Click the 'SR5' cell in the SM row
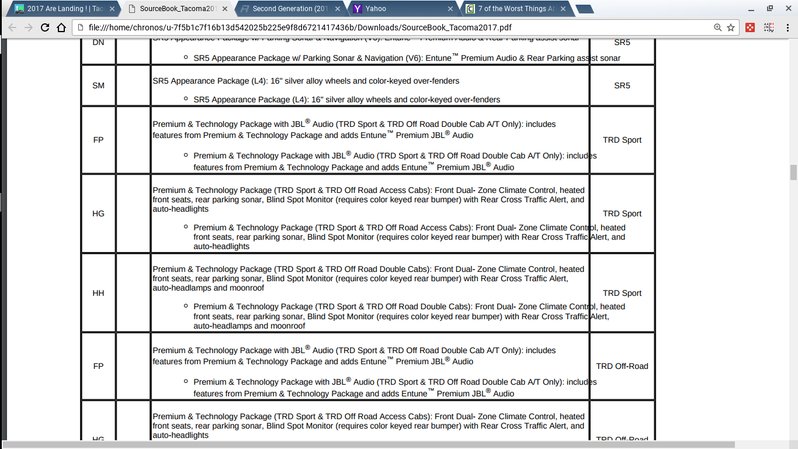Screen dimensions: 798x449 [622, 86]
